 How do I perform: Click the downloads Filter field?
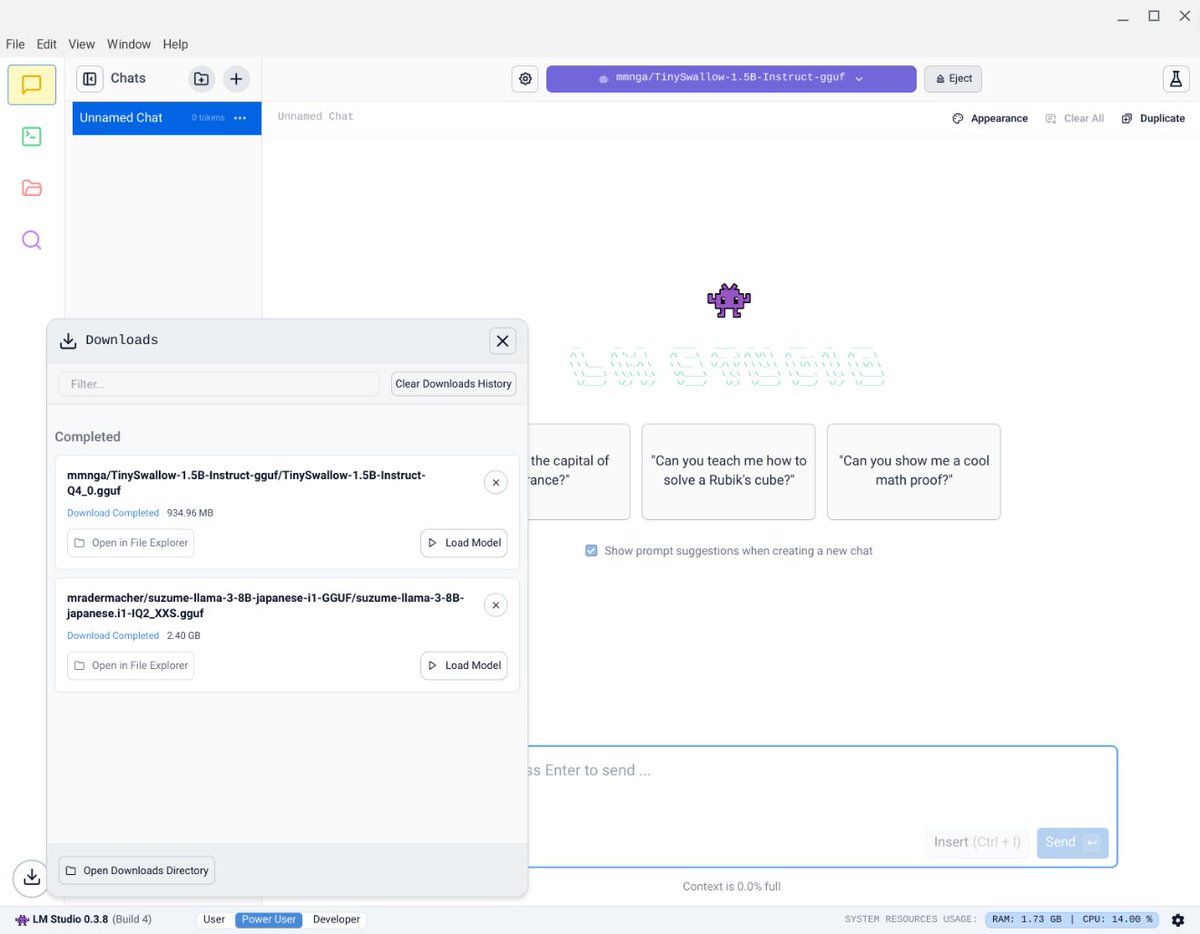click(x=219, y=384)
